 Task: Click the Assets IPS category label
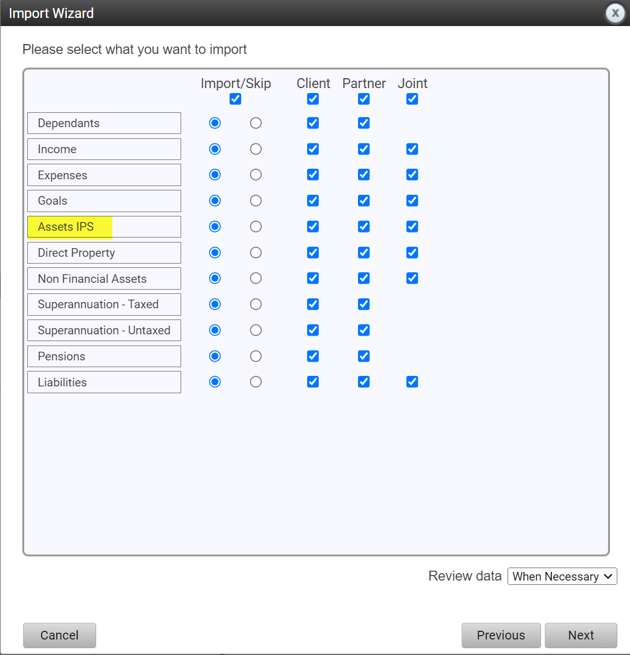point(104,227)
